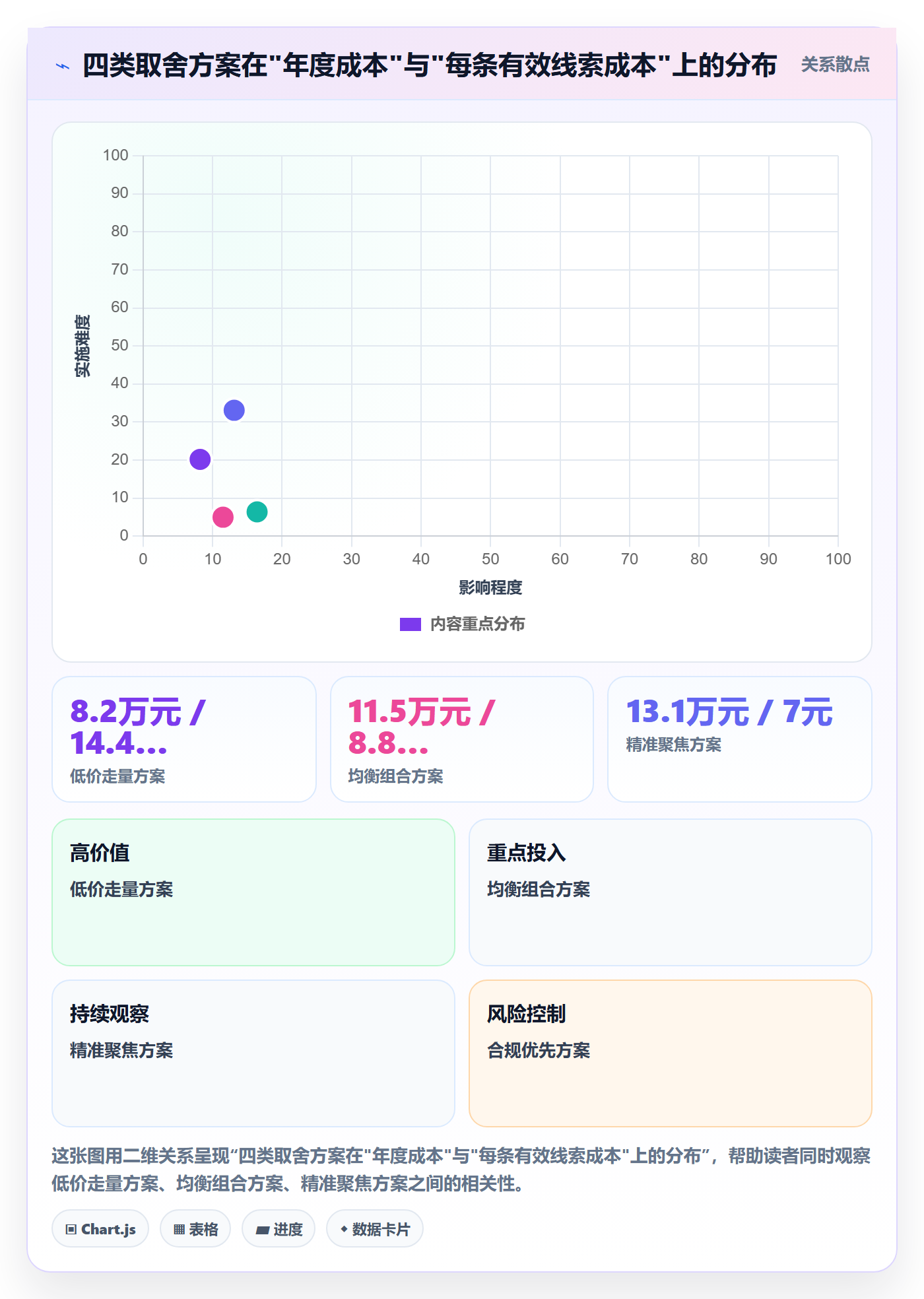This screenshot has width=924, height=1299.
Task: Open the 高价值 quadrant card
Action: click(x=253, y=892)
